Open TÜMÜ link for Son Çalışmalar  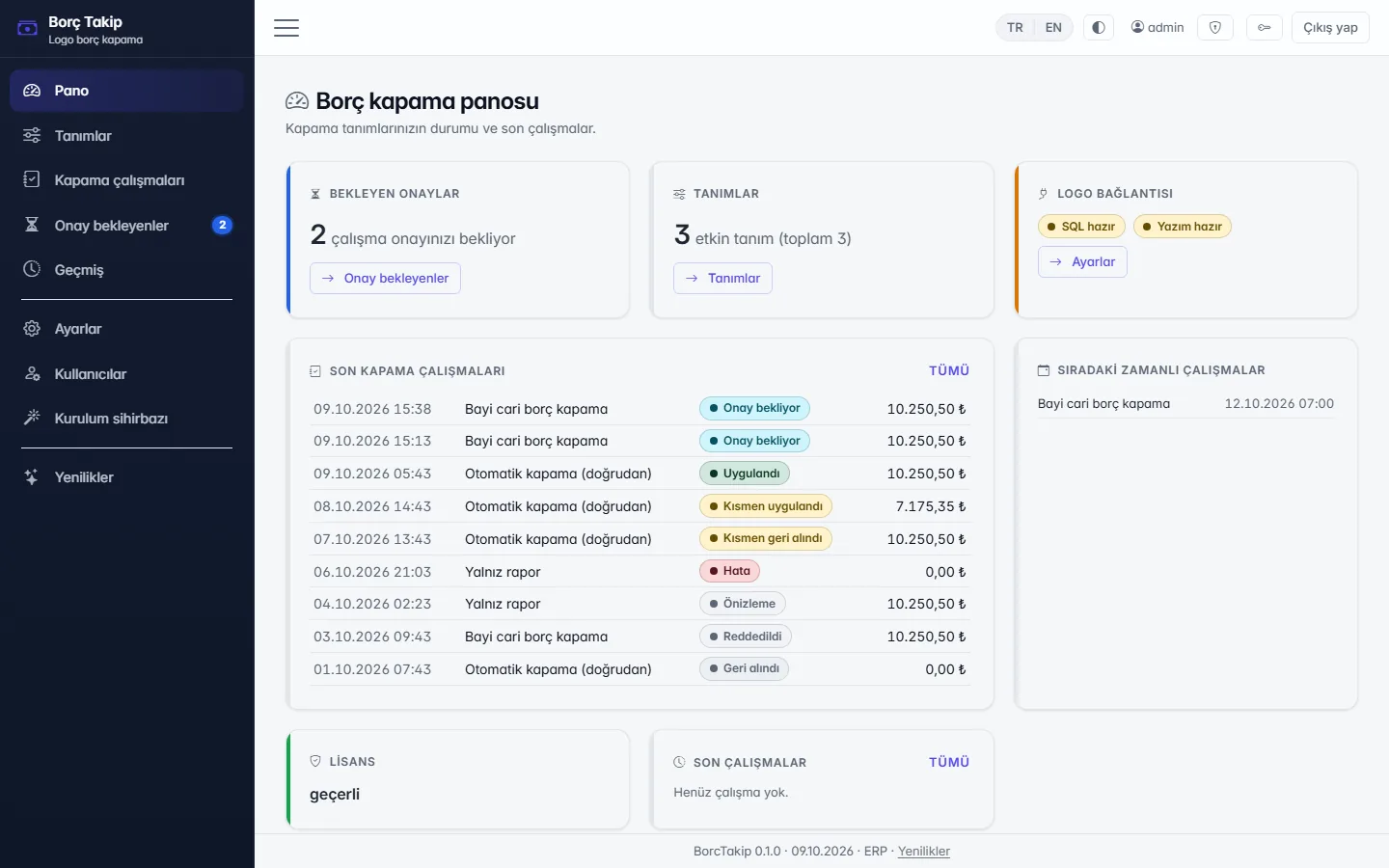pyautogui.click(x=949, y=762)
